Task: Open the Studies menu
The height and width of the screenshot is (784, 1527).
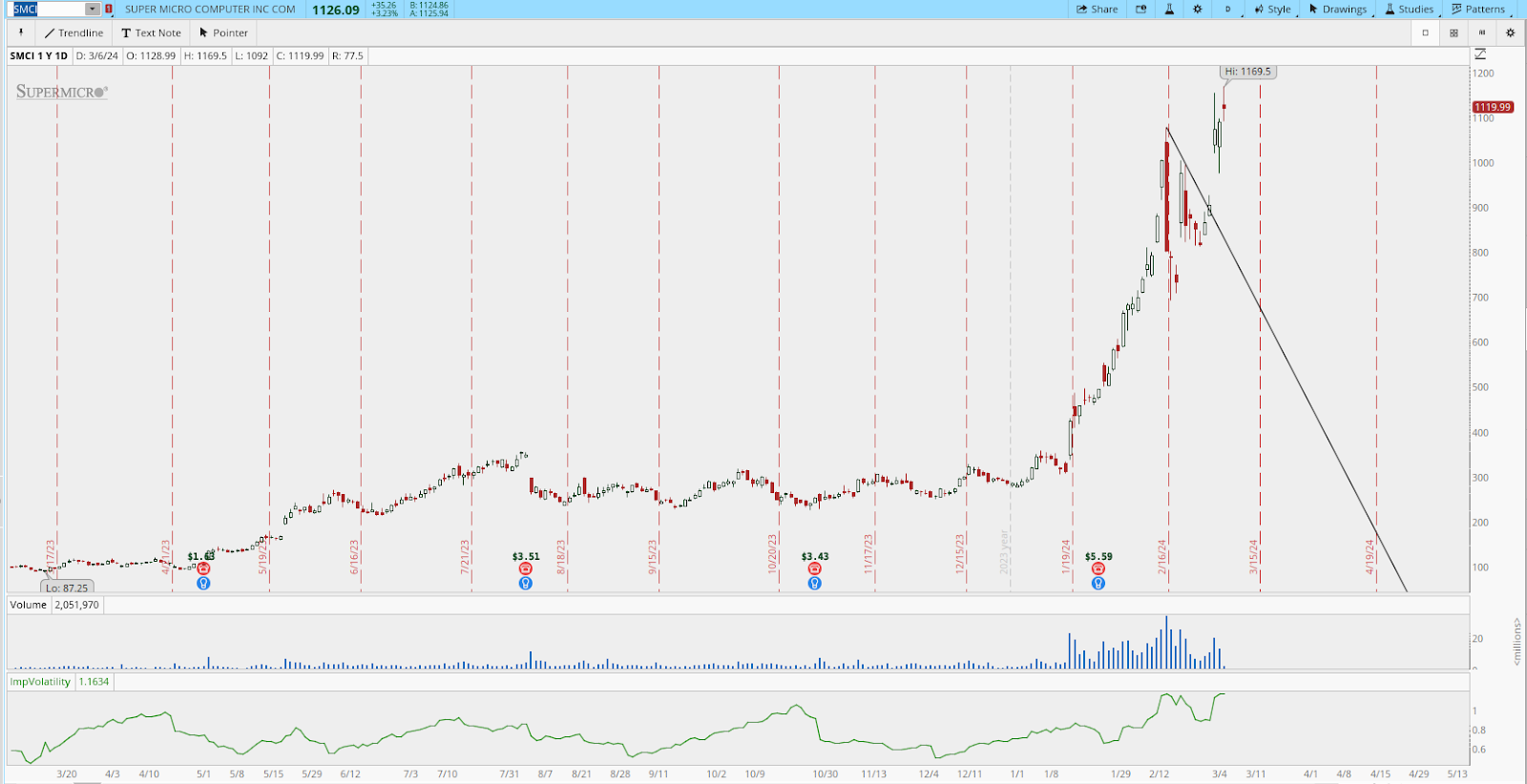Action: [1410, 10]
